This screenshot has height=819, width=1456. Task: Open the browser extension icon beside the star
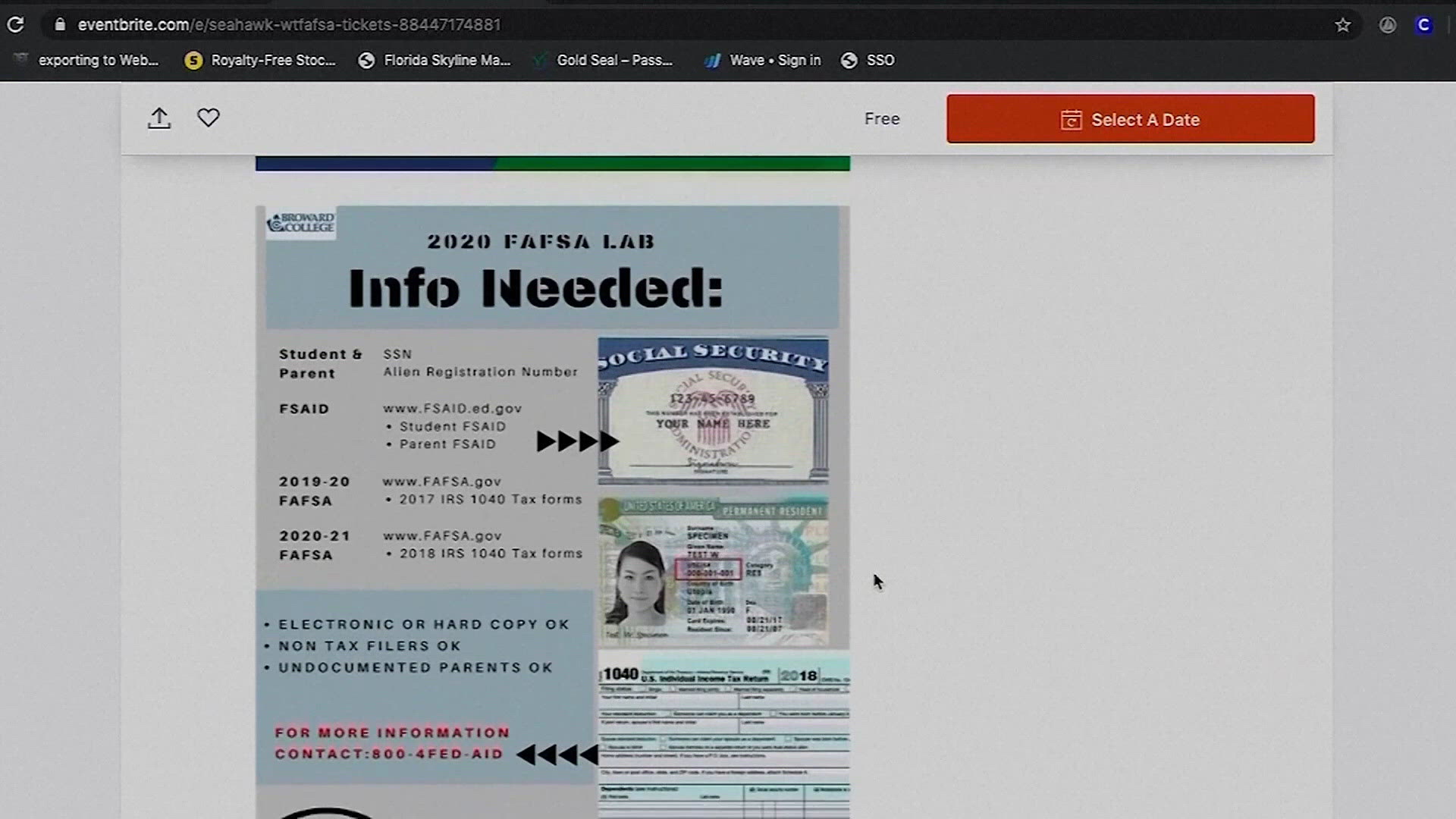click(1388, 25)
